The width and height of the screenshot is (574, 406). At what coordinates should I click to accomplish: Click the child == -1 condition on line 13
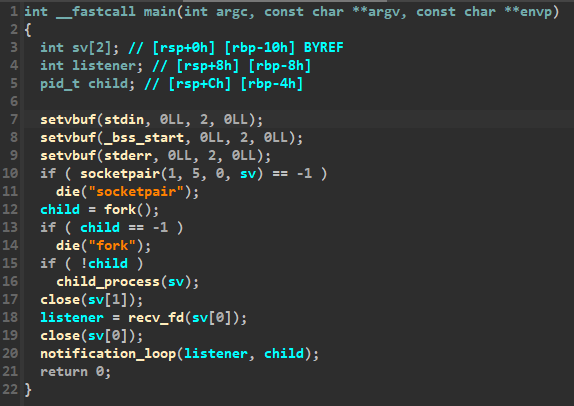coord(124,227)
